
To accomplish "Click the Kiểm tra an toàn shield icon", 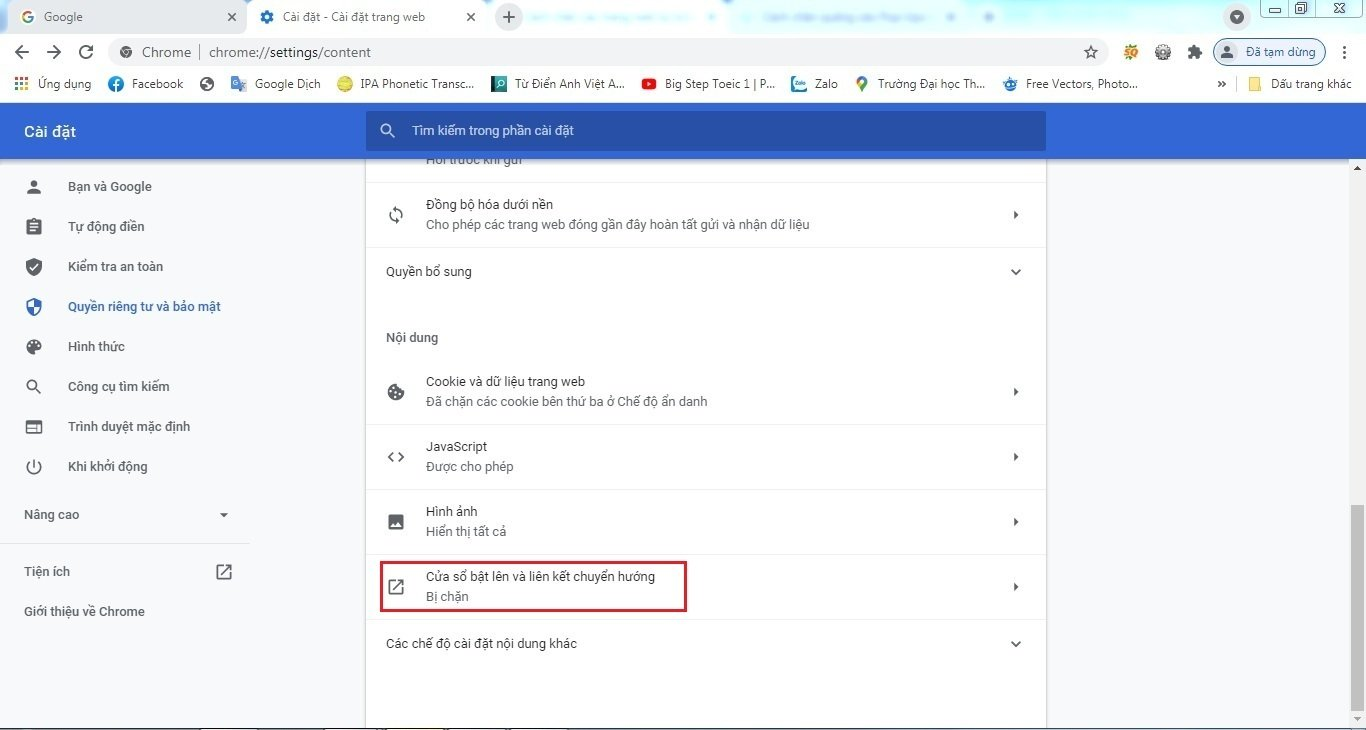I will tap(34, 266).
